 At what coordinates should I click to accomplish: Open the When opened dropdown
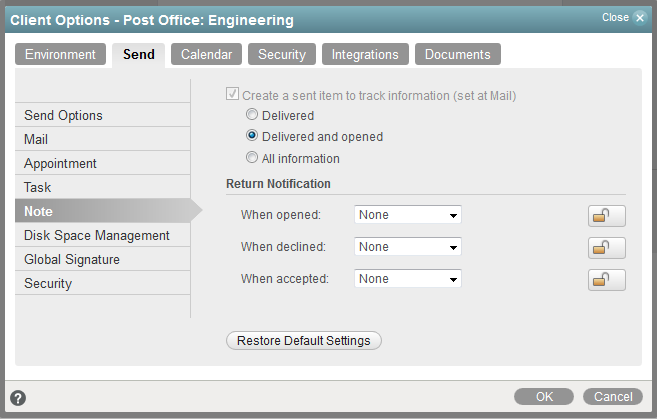coord(408,215)
